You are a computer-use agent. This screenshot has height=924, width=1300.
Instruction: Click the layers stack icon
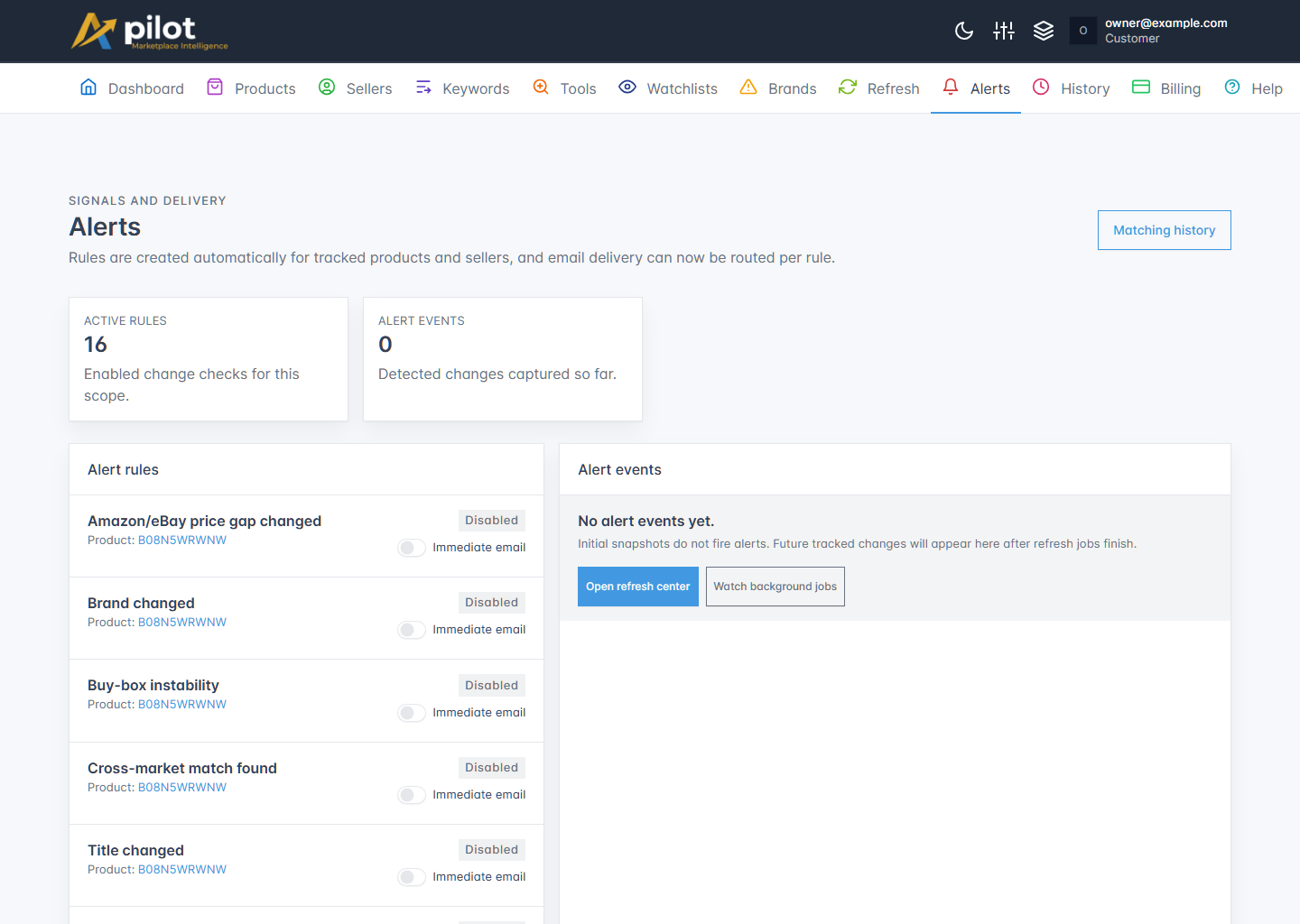tap(1044, 31)
